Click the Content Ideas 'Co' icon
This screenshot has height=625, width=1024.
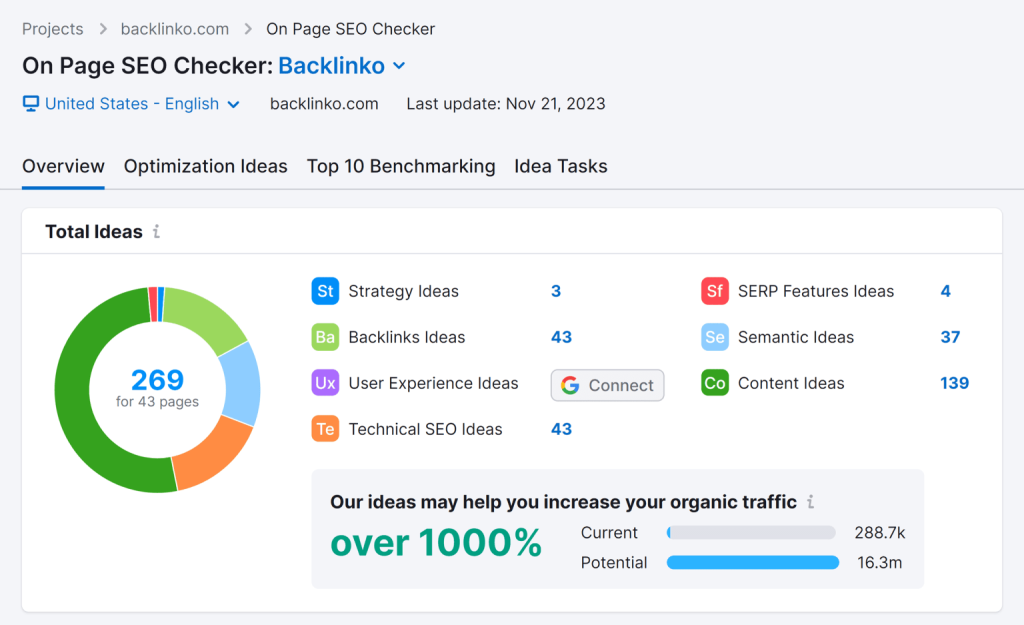(x=714, y=384)
